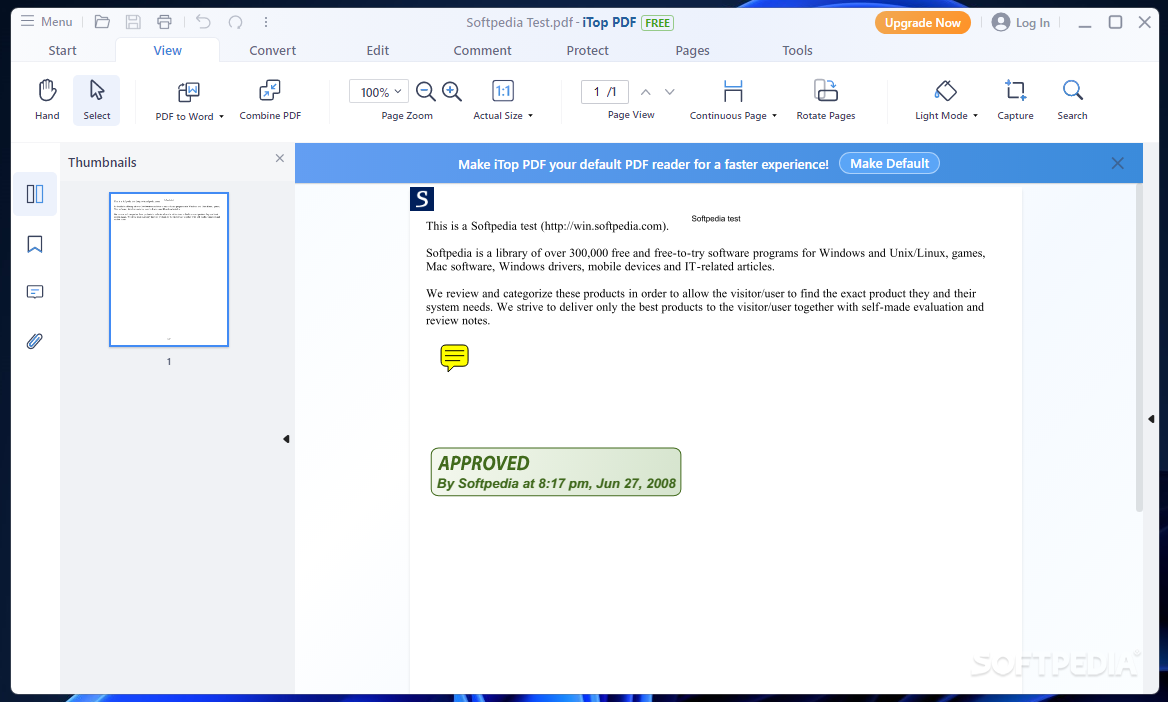The width and height of the screenshot is (1168, 702).
Task: Click the blue S logo in the document
Action: pyautogui.click(x=422, y=199)
